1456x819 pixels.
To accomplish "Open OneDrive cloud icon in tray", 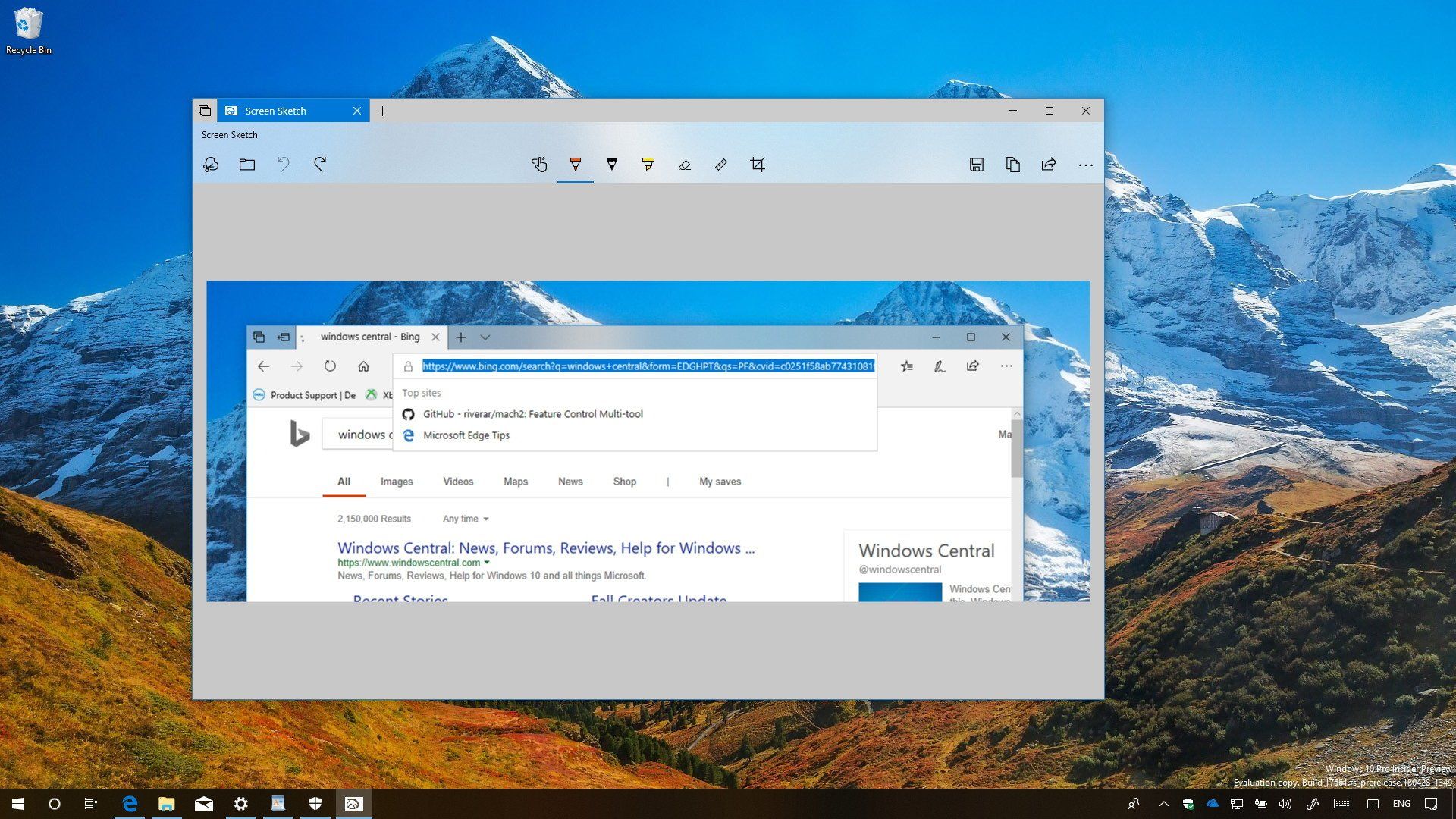I will point(1213,804).
